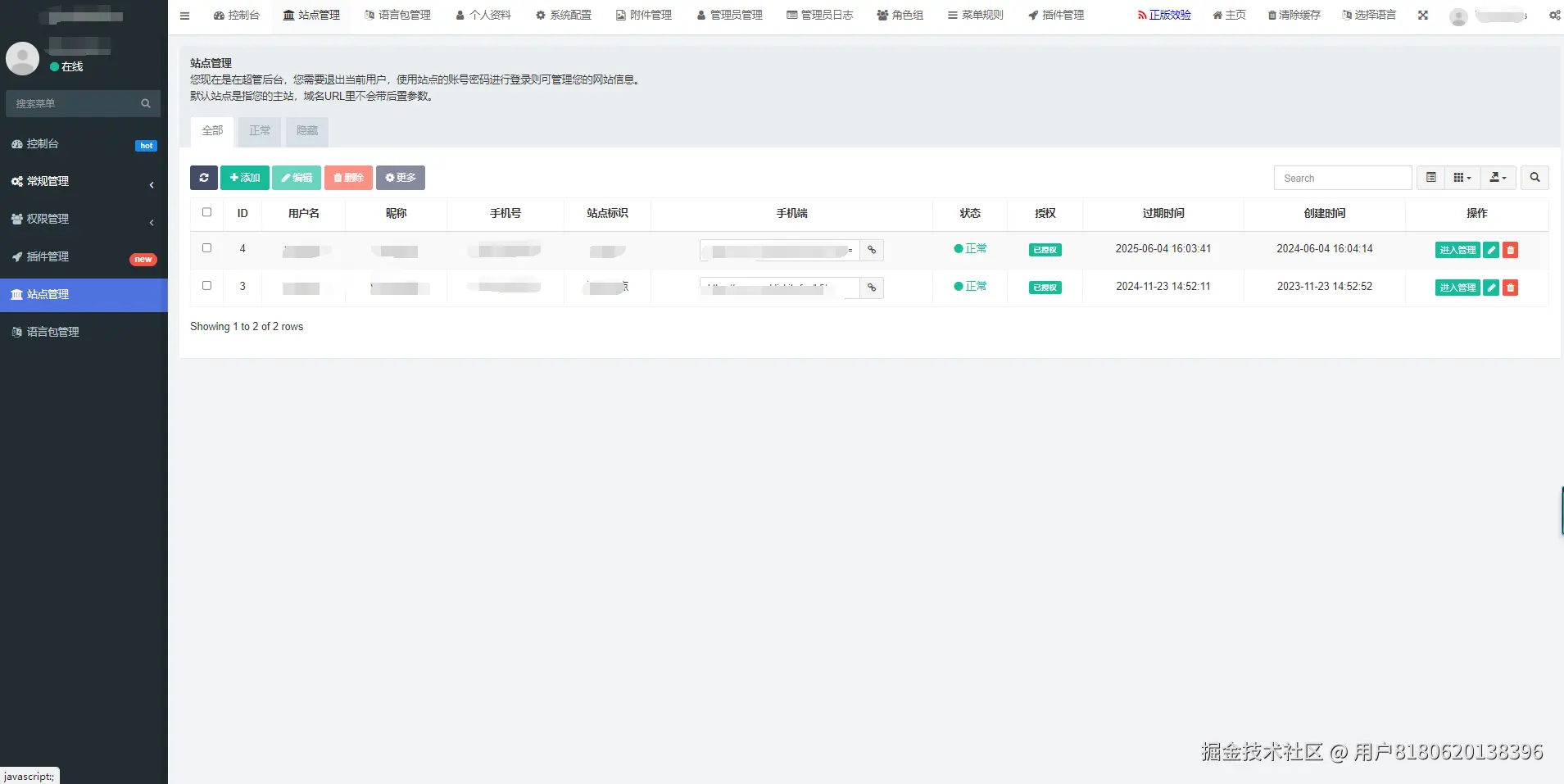Open the 个人资料 top navigation tab
Screen dimensions: 1564x784
[x=483, y=16]
